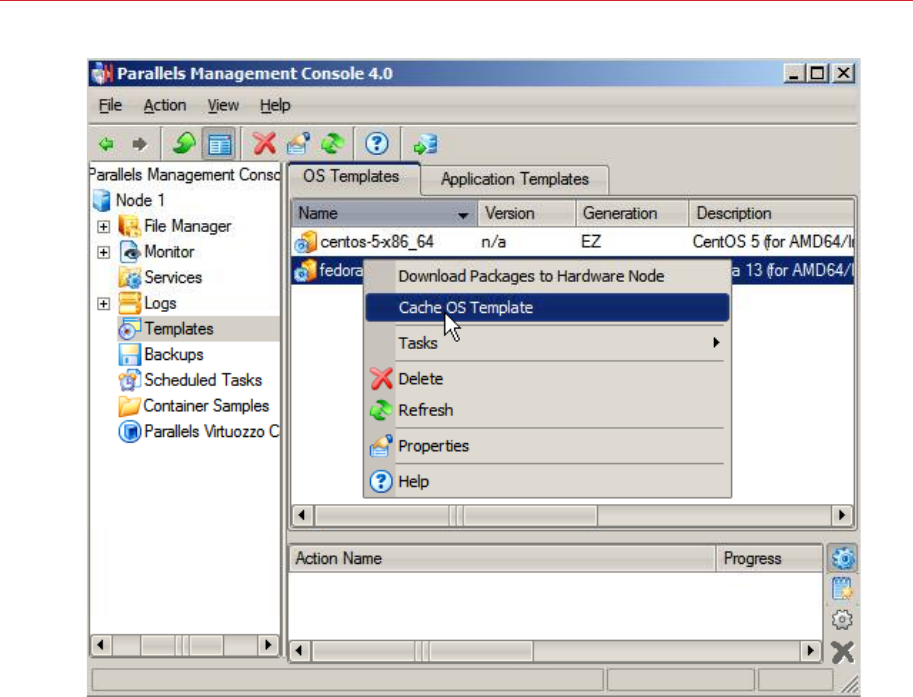913x697 pixels.
Task: Click the Backups floppy disk icon
Action: pos(129,355)
